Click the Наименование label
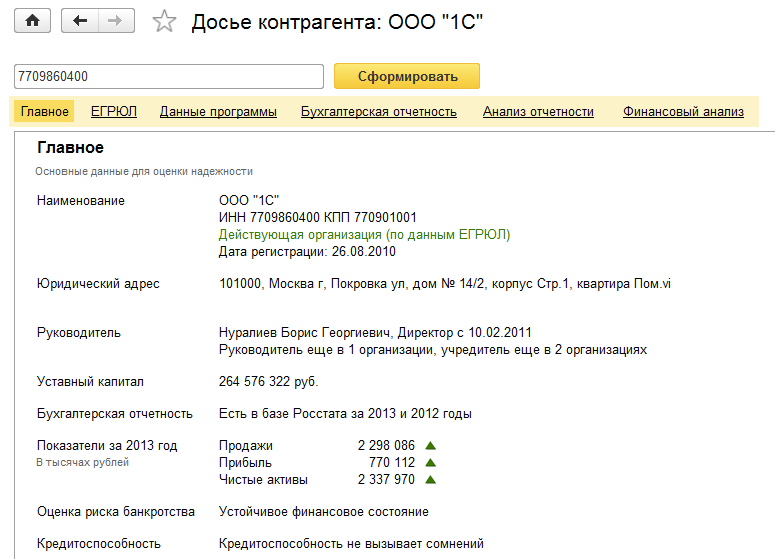This screenshot has width=775, height=559. pos(81,201)
